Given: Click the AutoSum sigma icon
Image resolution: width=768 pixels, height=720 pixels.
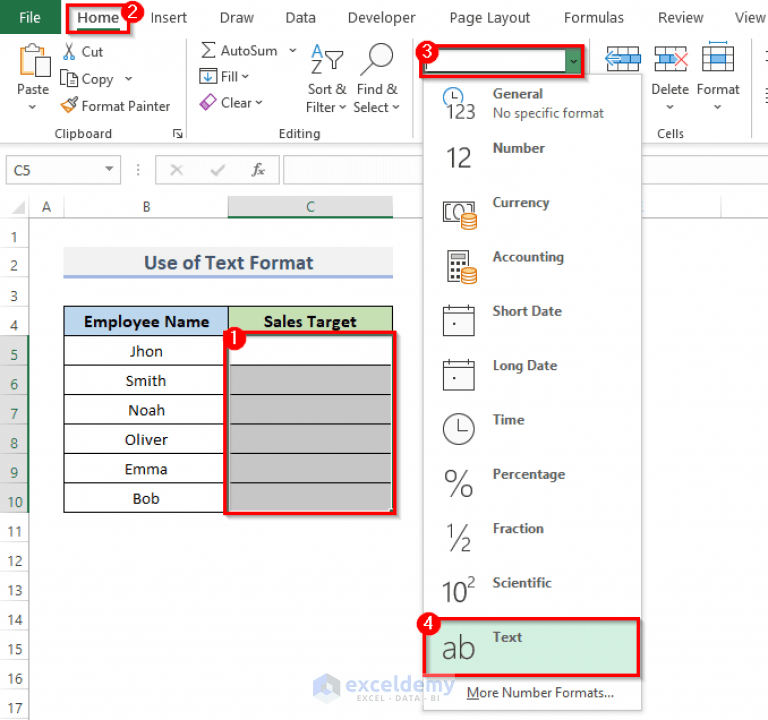Looking at the screenshot, I should coord(208,50).
